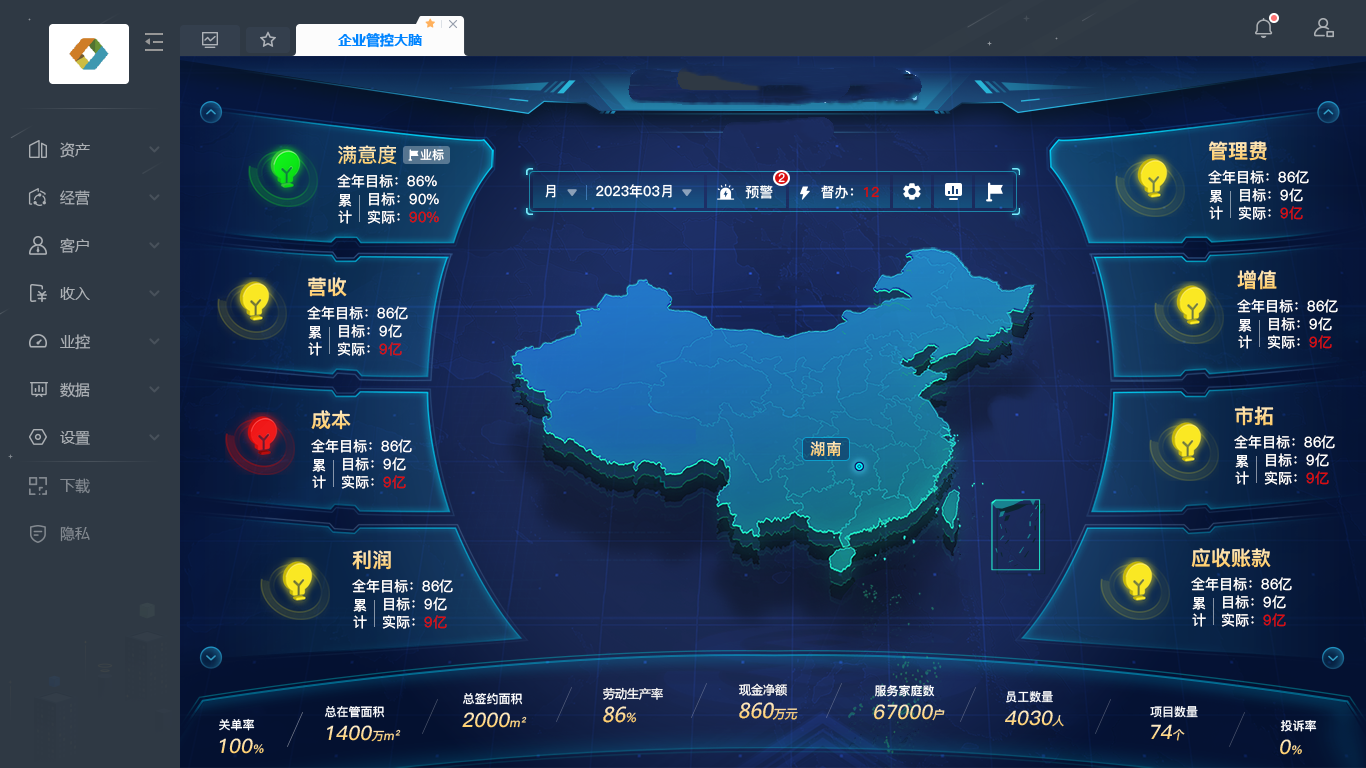Open the star favorites tab
1366x768 pixels.
pos(268,40)
